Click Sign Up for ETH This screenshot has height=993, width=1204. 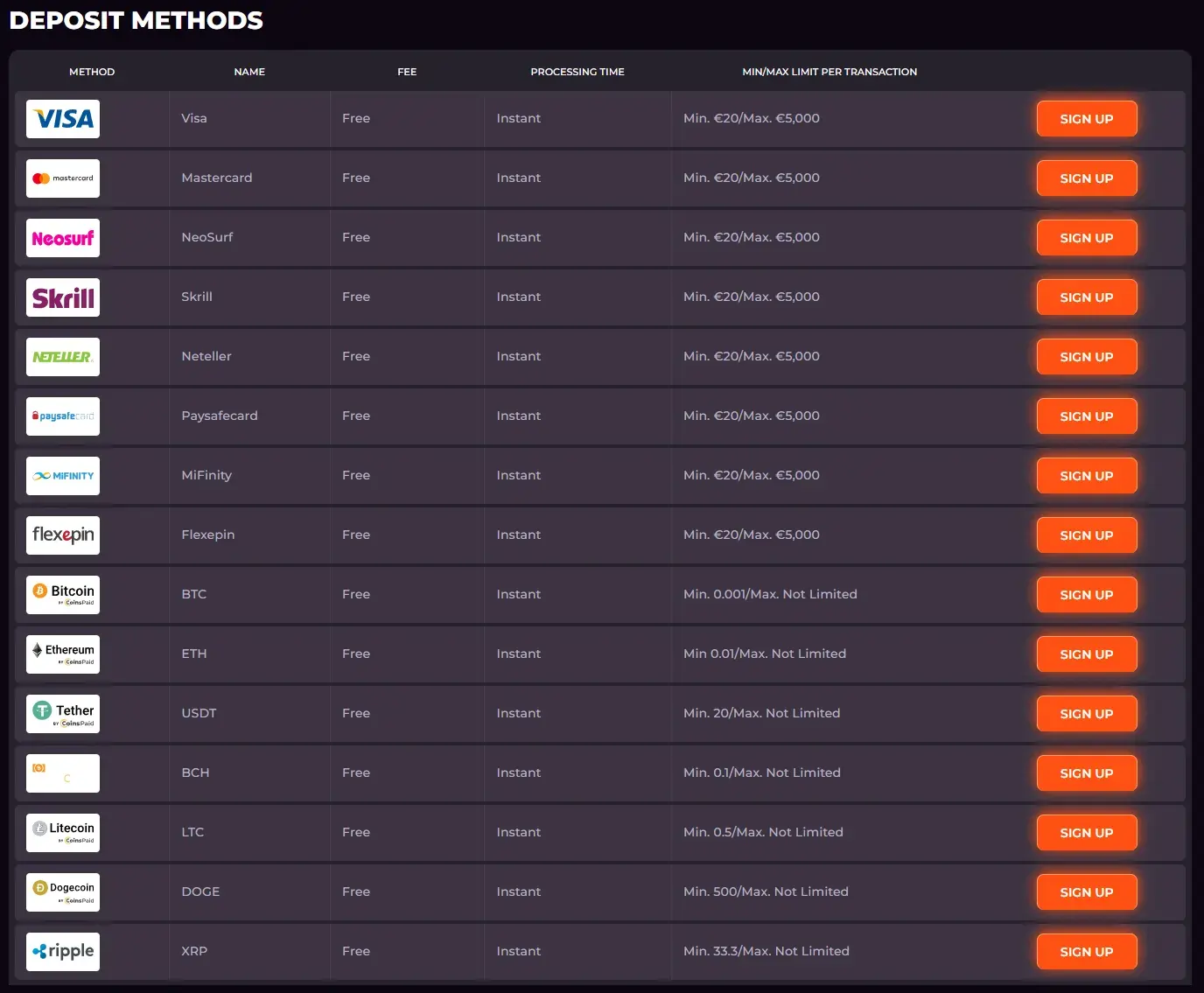coord(1087,654)
